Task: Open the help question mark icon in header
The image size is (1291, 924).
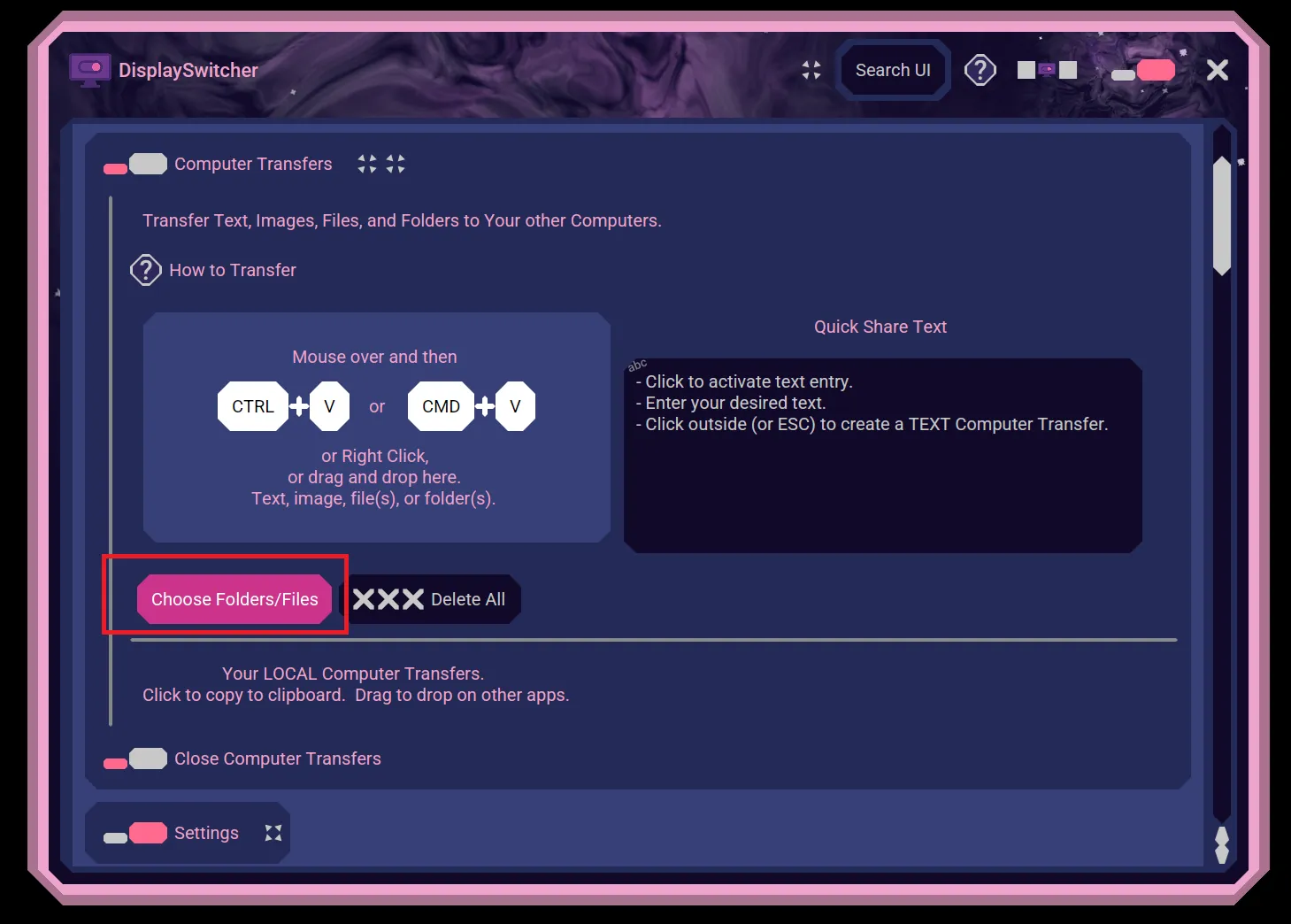Action: (x=980, y=70)
